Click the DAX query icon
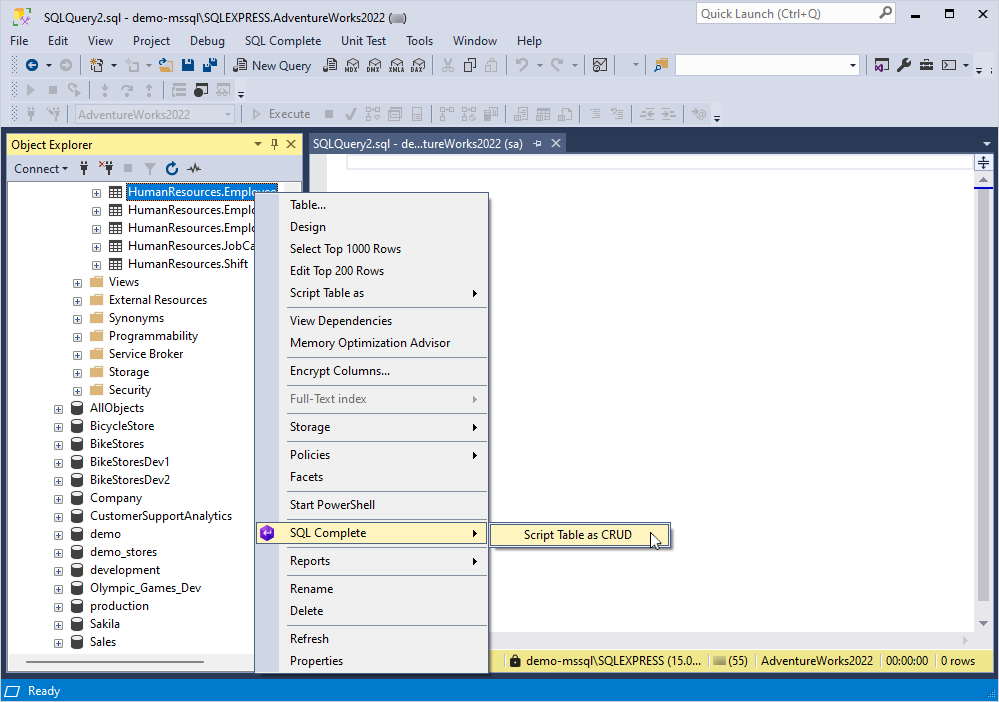Viewport: 999px width, 702px height. [418, 65]
